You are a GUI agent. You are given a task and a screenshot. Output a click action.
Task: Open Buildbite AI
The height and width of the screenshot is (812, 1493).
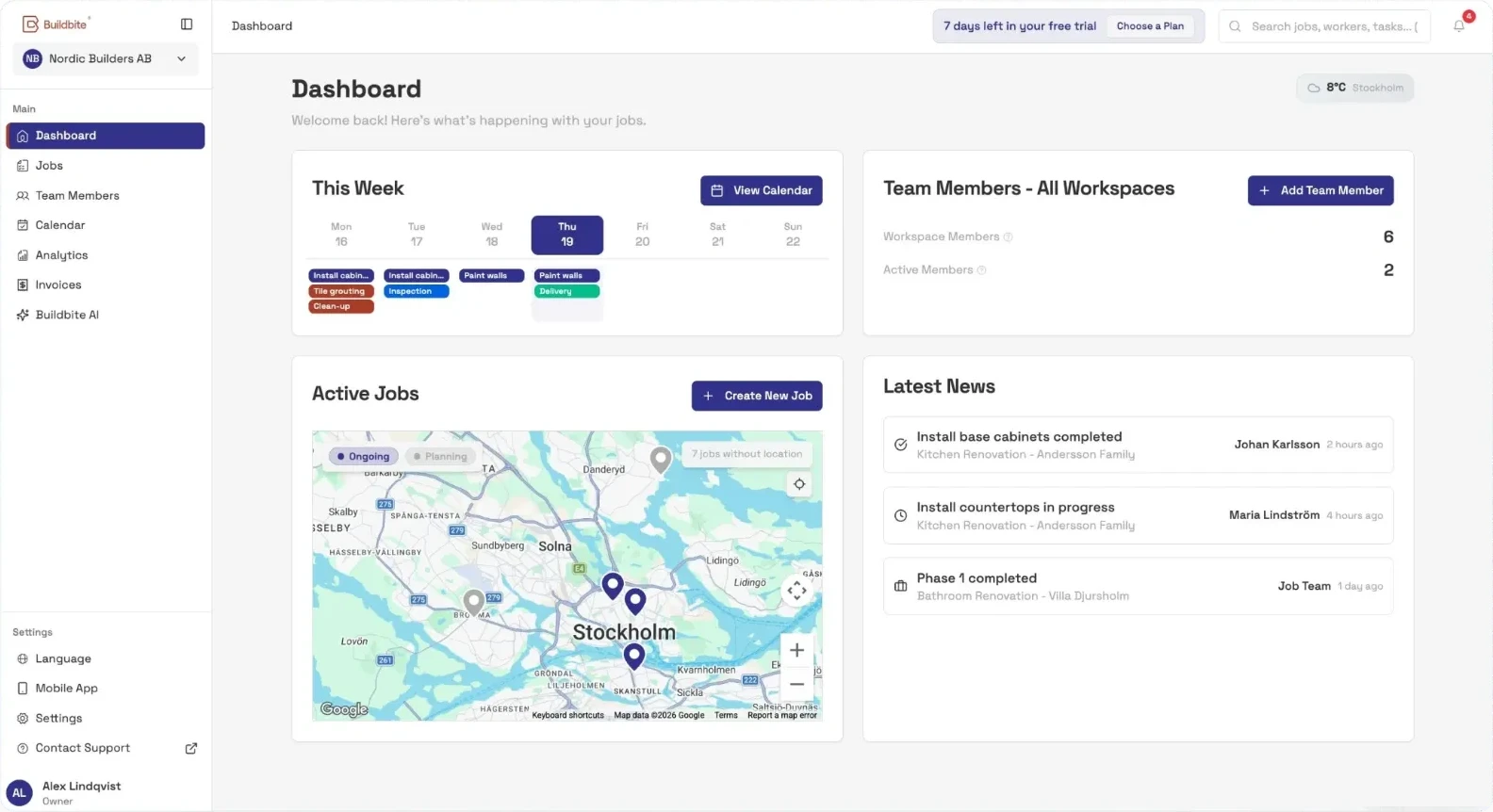tap(106, 315)
